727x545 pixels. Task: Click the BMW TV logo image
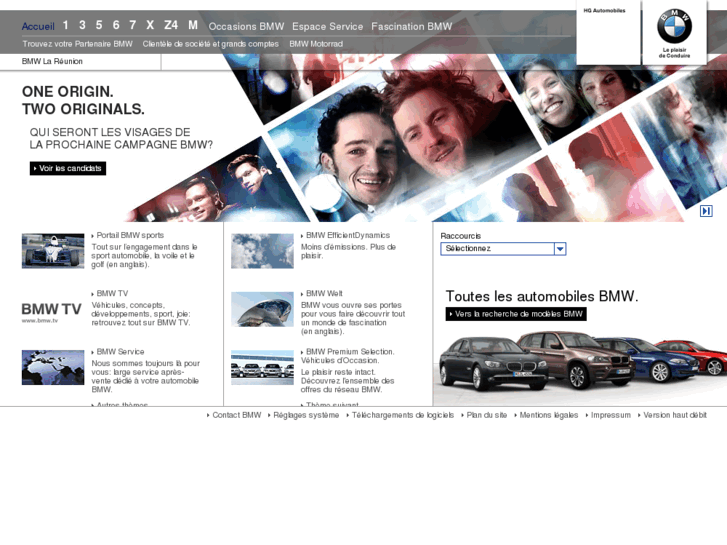[x=51, y=312]
